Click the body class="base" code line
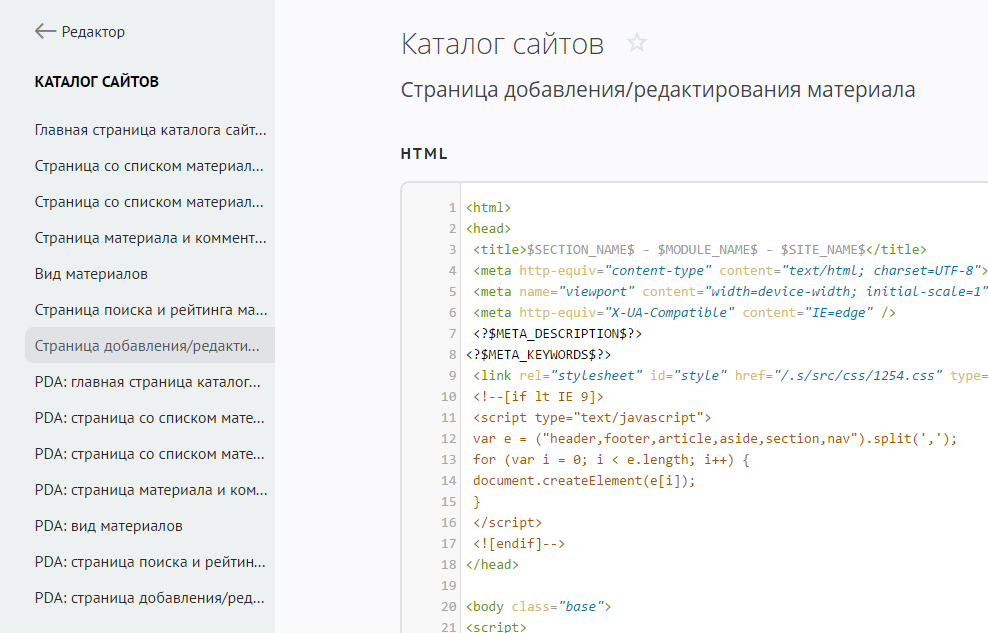The height and width of the screenshot is (633, 988). [538, 607]
